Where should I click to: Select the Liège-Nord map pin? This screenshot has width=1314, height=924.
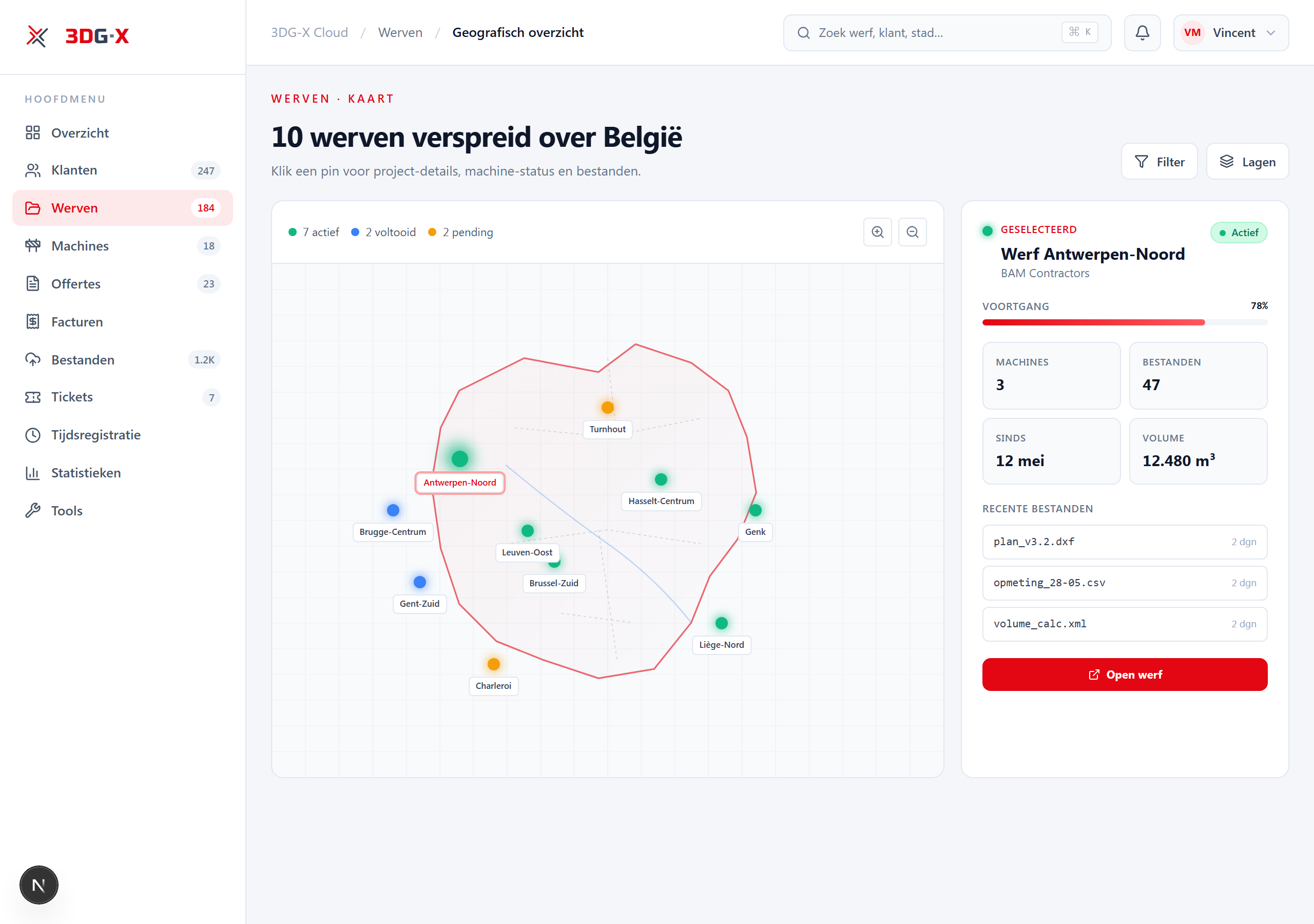tap(721, 623)
